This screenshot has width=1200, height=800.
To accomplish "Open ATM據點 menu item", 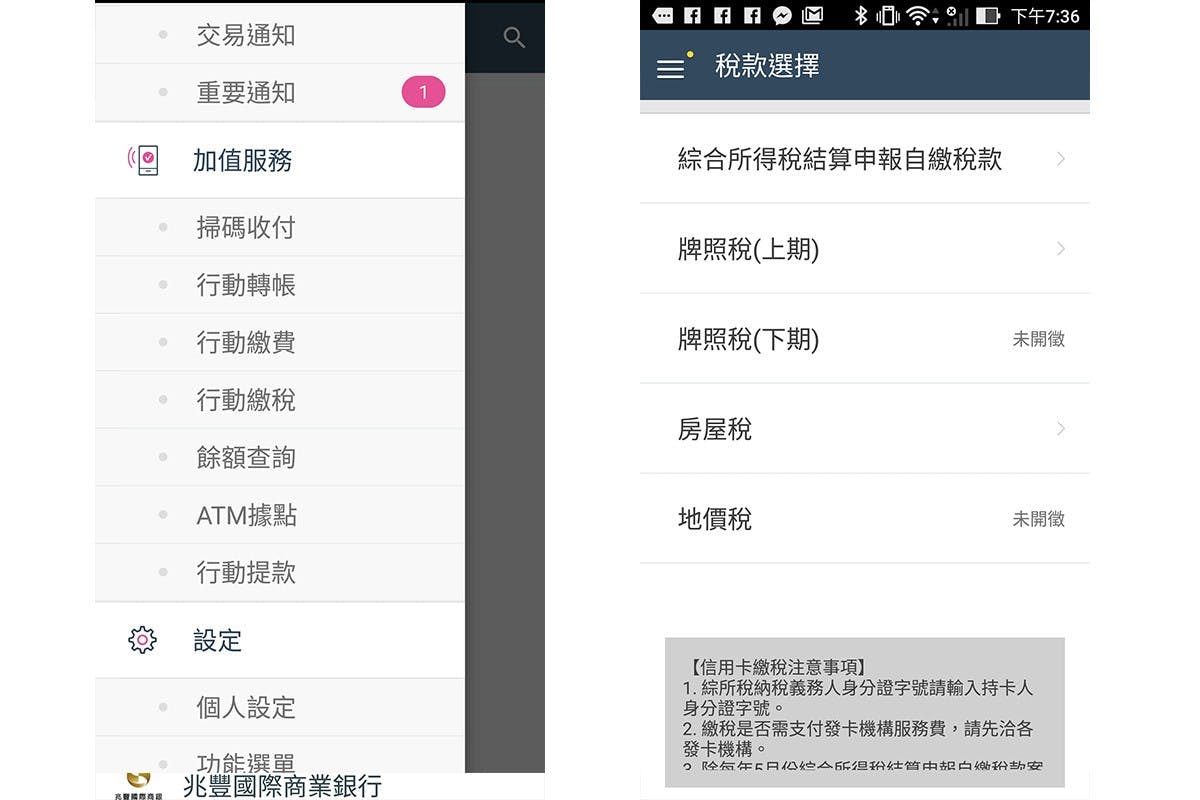I will coord(280,515).
